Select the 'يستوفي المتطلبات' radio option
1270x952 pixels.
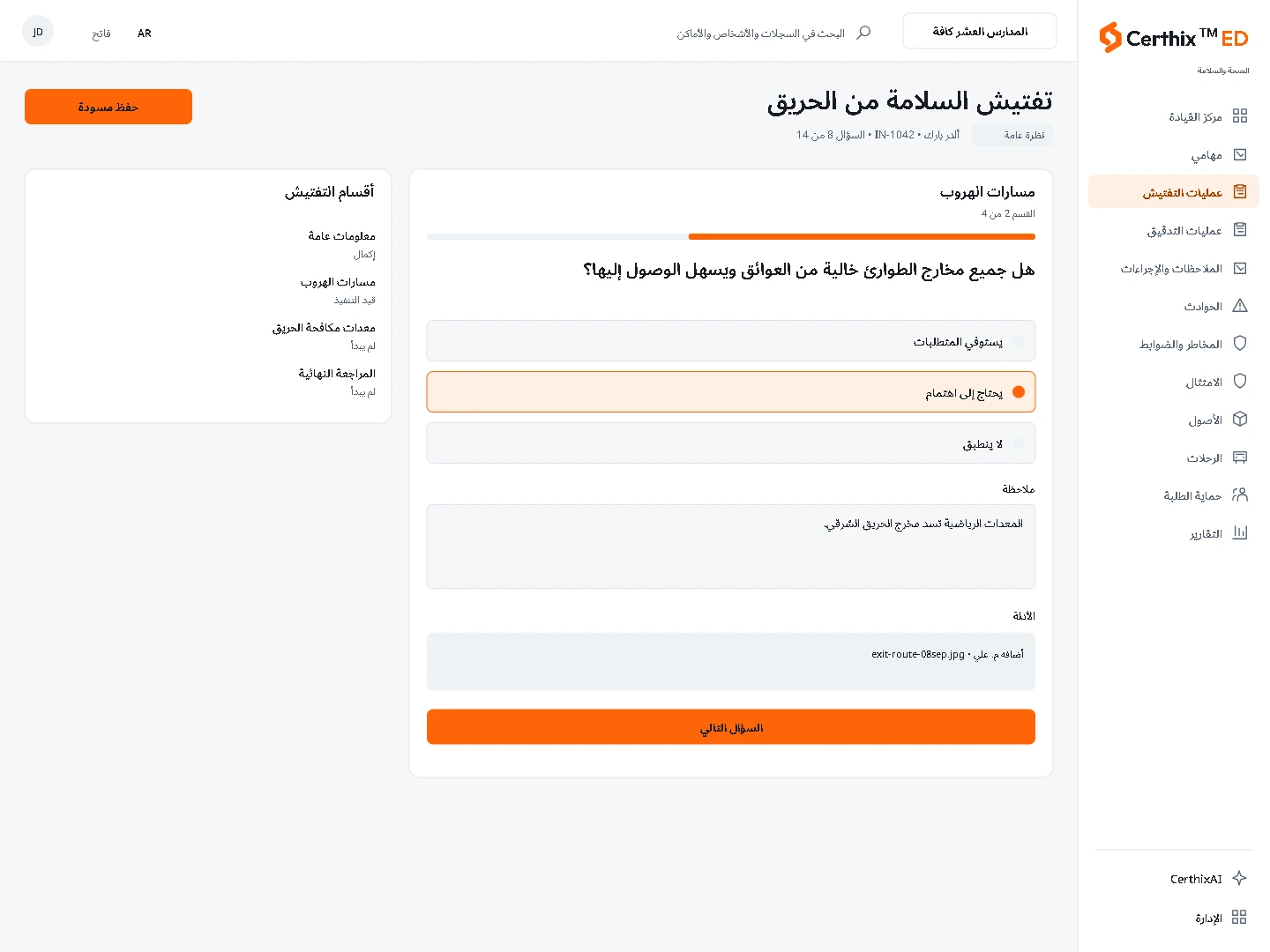tap(731, 341)
